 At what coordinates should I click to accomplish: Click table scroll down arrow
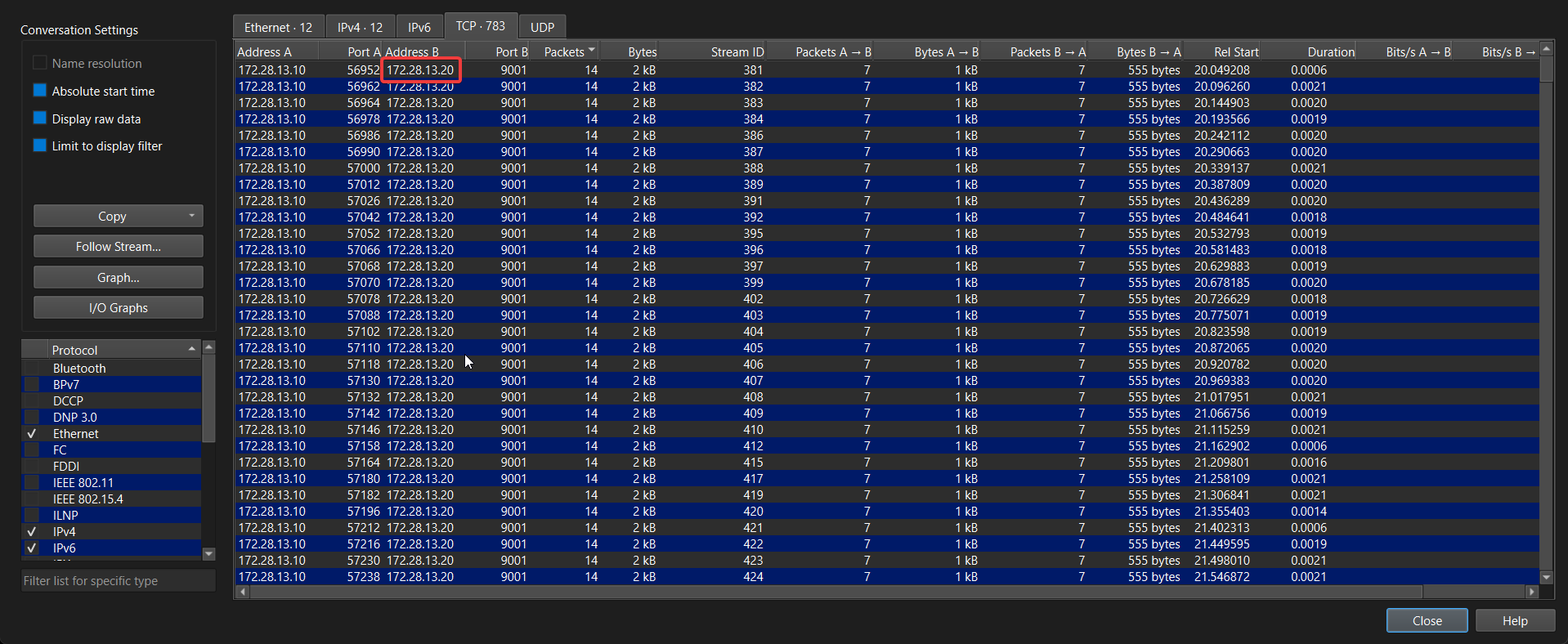[x=1546, y=577]
